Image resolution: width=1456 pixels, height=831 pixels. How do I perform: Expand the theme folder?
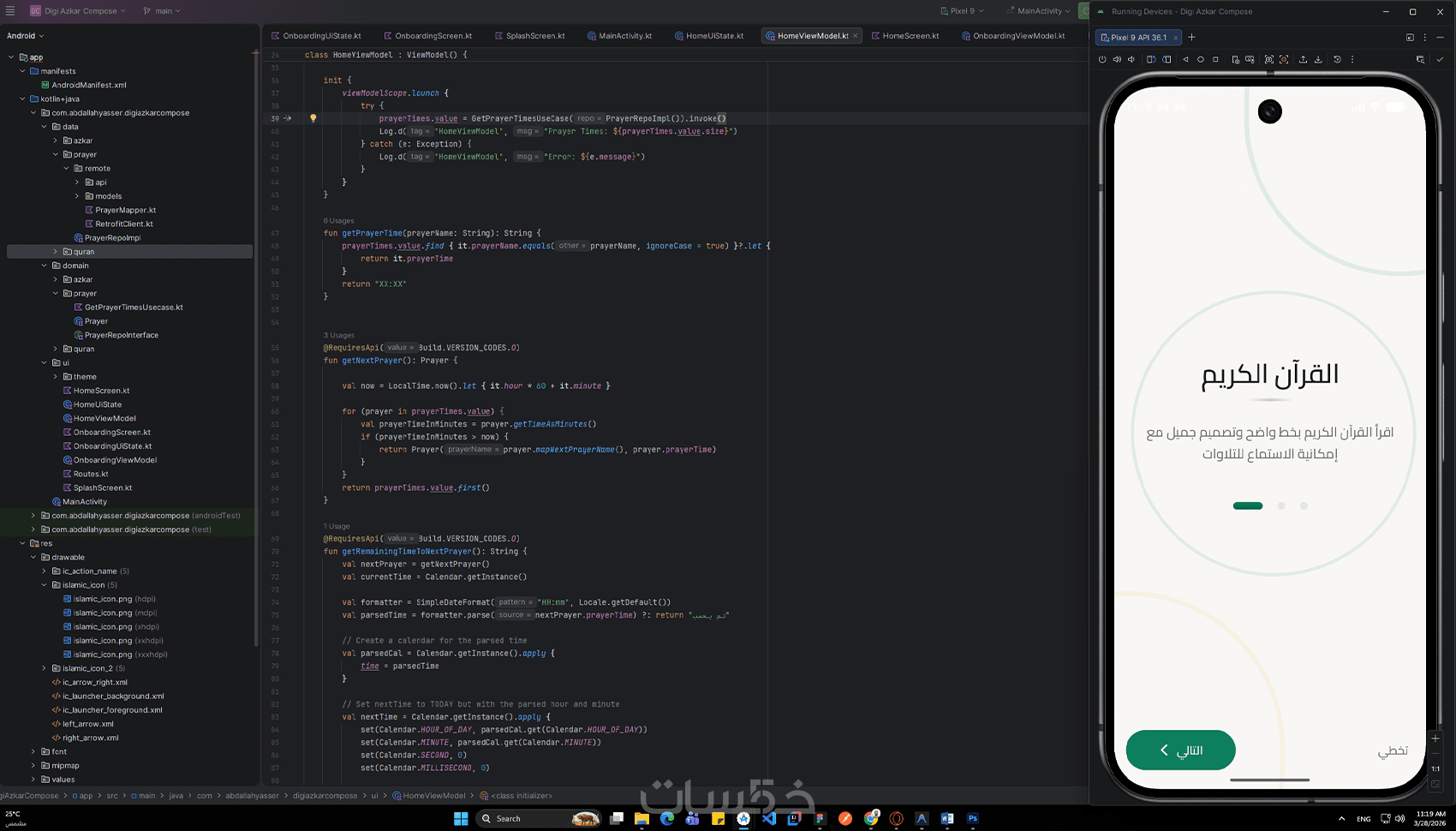[56, 377]
